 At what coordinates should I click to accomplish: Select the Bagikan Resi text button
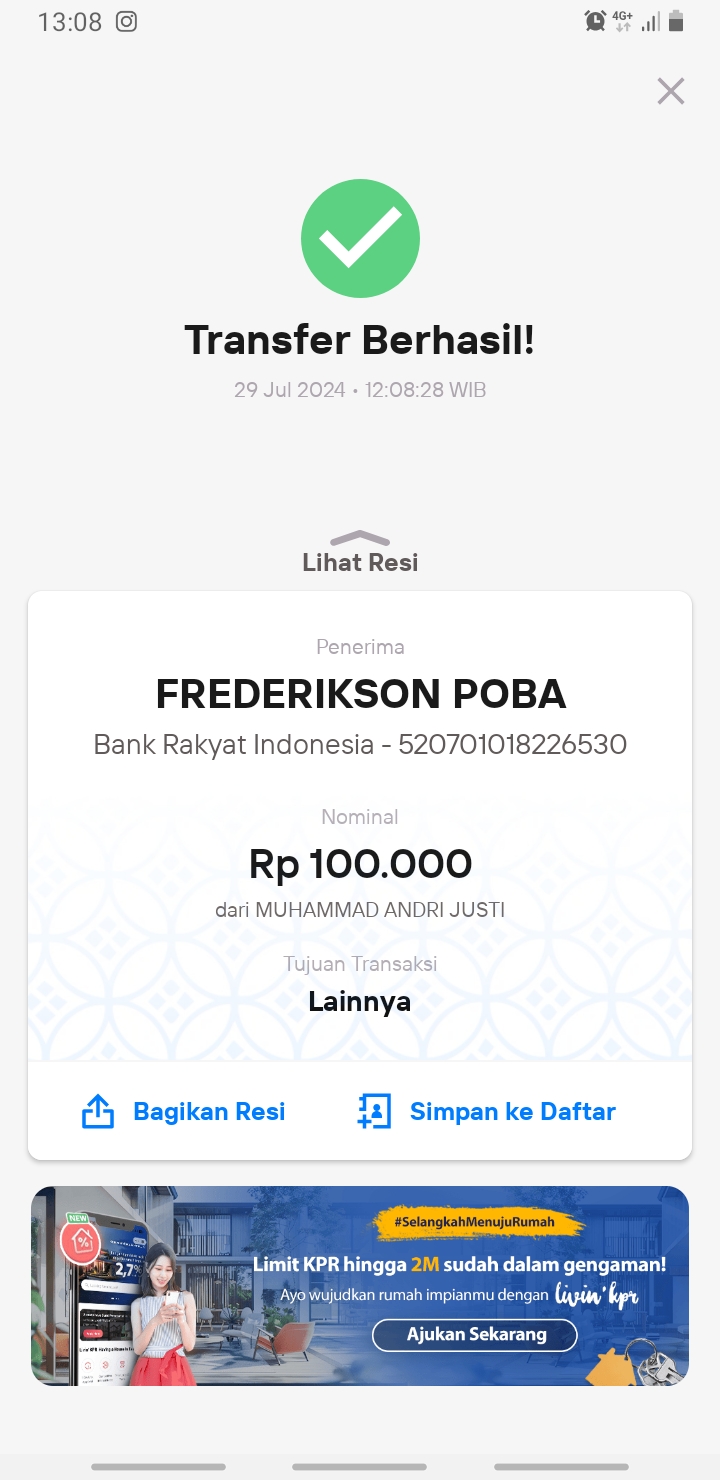(x=210, y=1111)
